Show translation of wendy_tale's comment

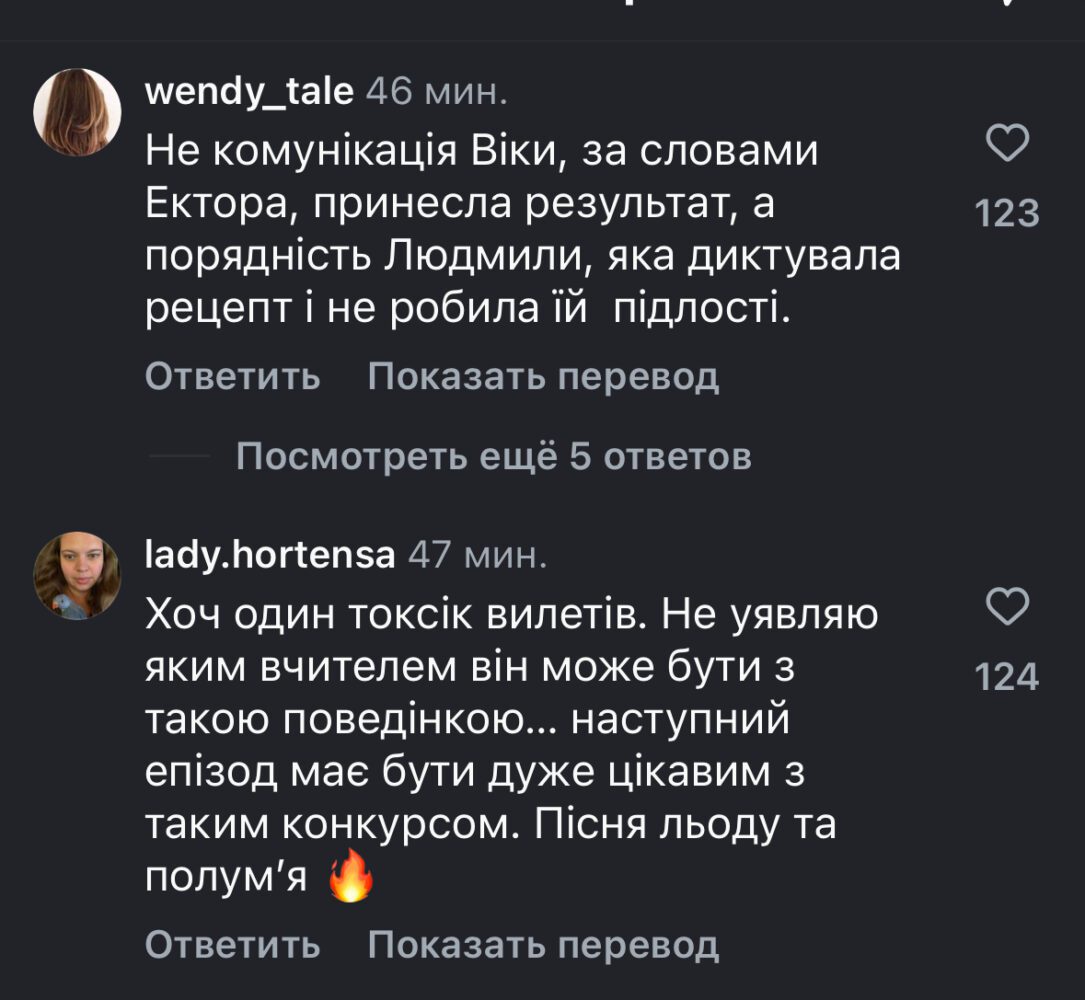pos(543,377)
